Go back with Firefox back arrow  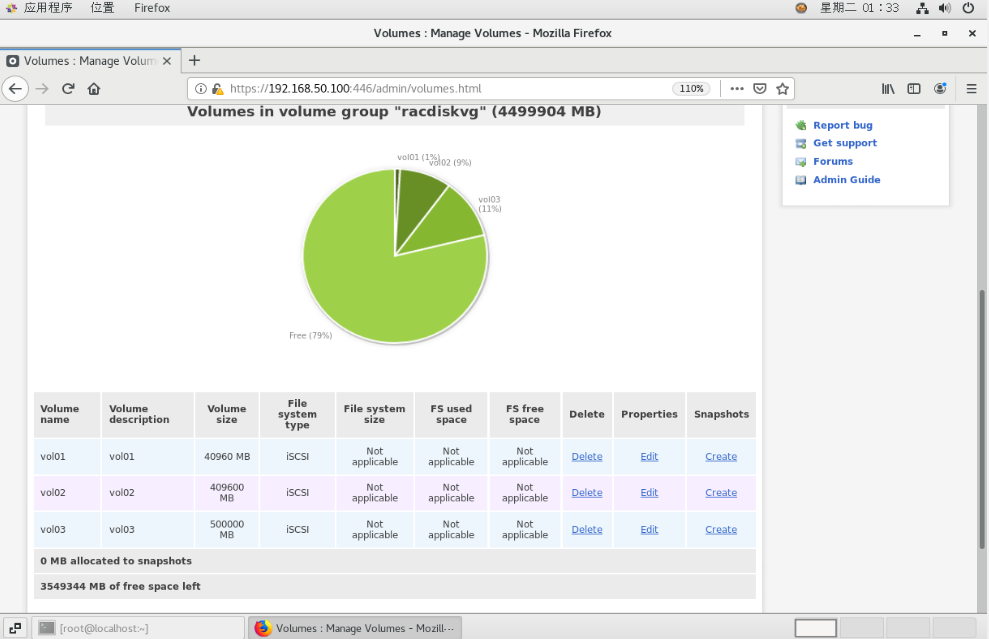coord(15,89)
